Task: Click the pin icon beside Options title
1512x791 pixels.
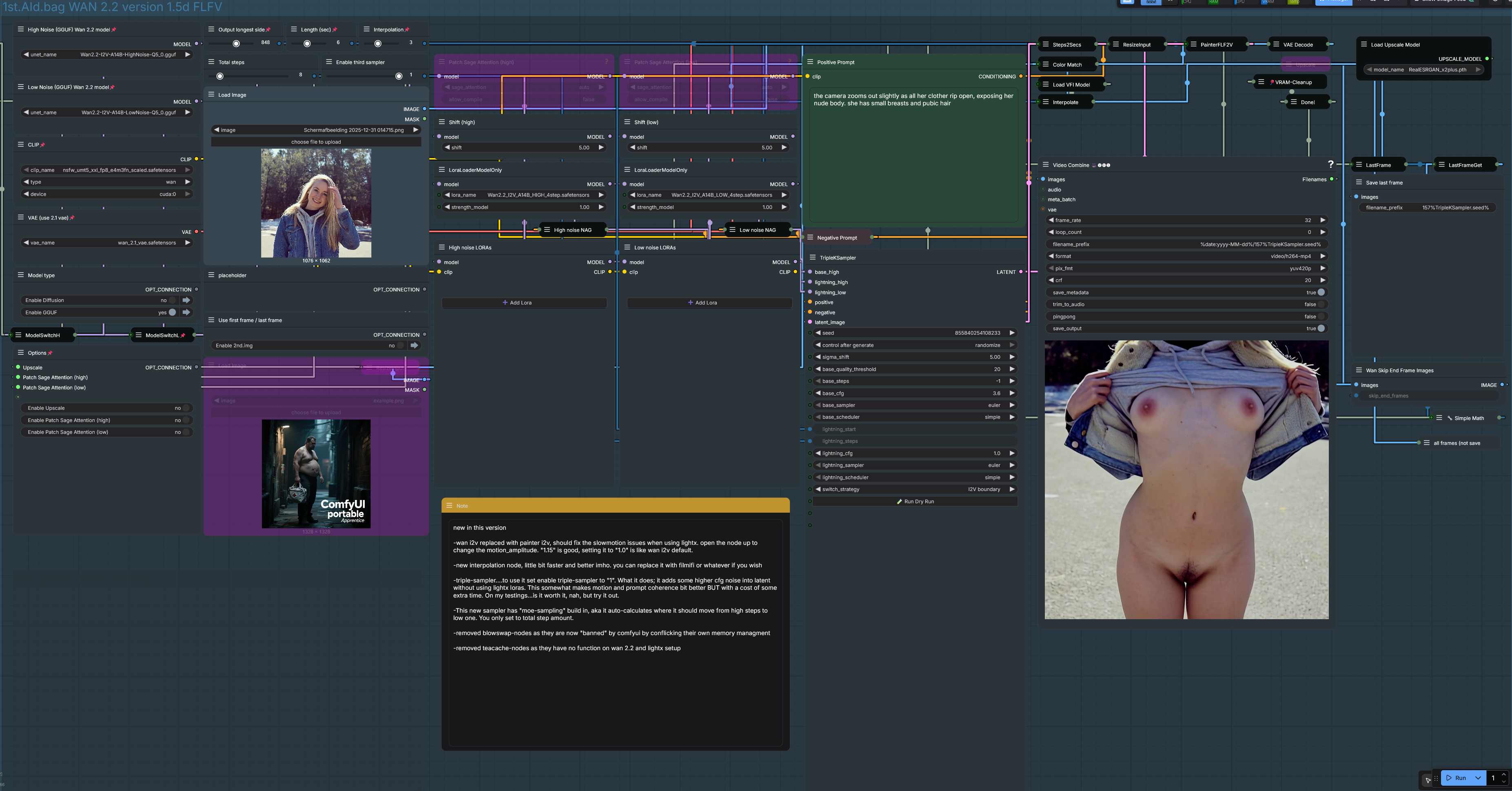Action: point(51,353)
